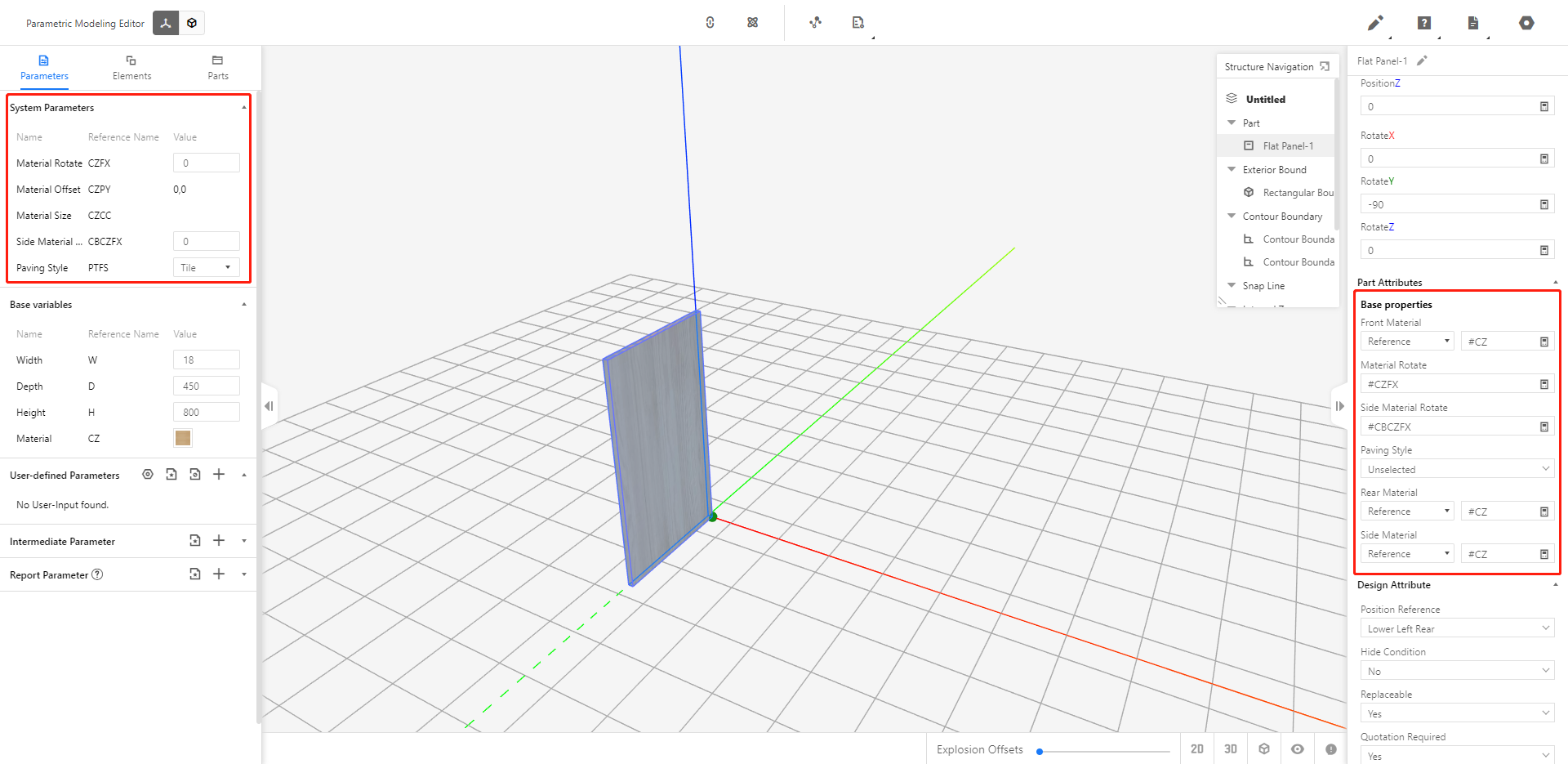1568x764 pixels.
Task: Click the warning exclamation icon in bottom bar
Action: [1331, 748]
